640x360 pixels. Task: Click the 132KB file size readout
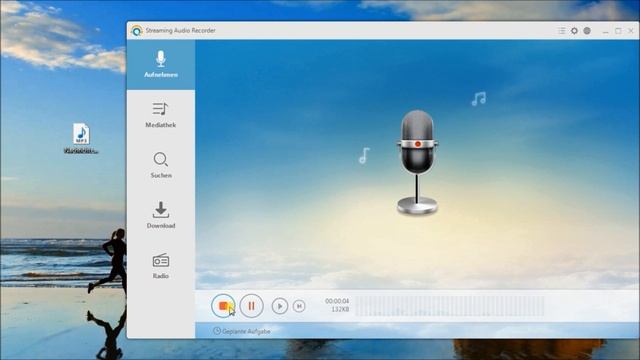(x=340, y=310)
